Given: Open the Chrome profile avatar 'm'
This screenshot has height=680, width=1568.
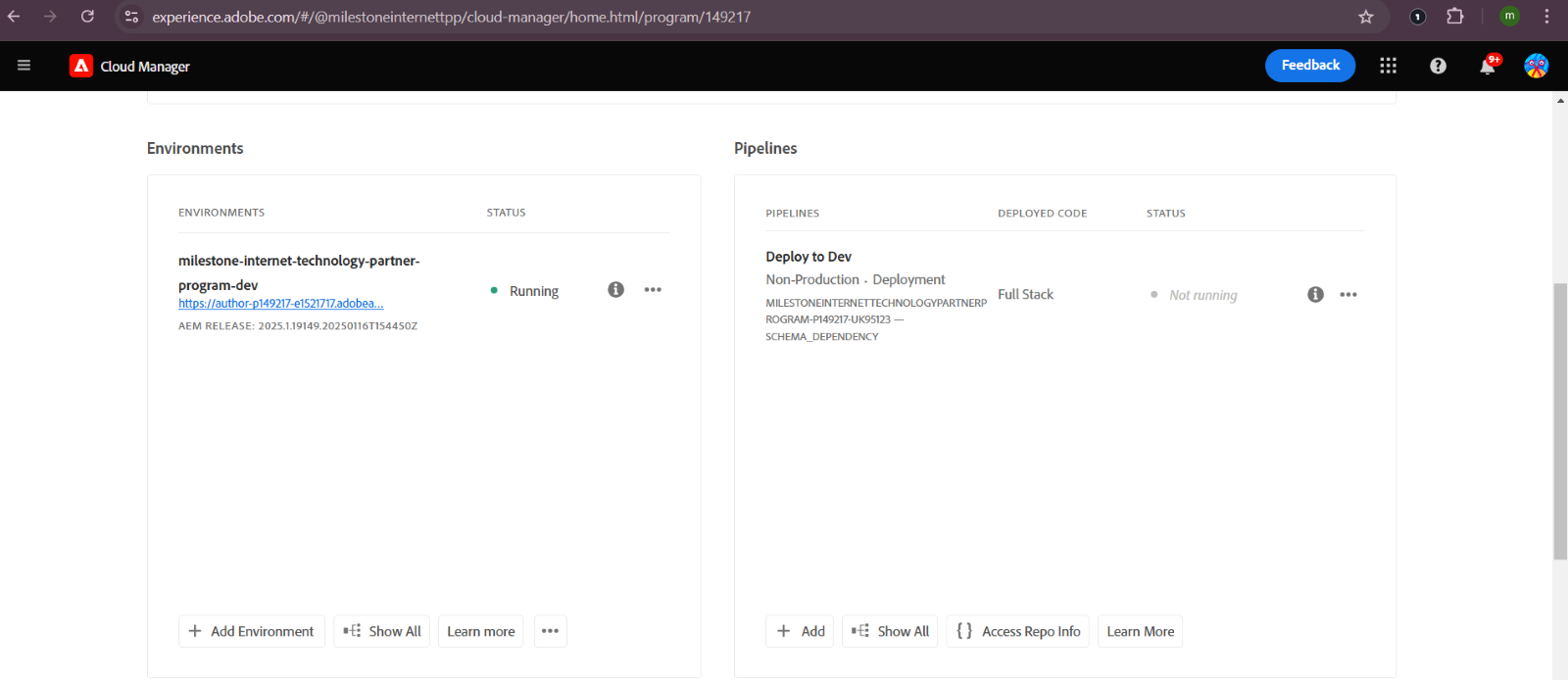Looking at the screenshot, I should click(1510, 16).
